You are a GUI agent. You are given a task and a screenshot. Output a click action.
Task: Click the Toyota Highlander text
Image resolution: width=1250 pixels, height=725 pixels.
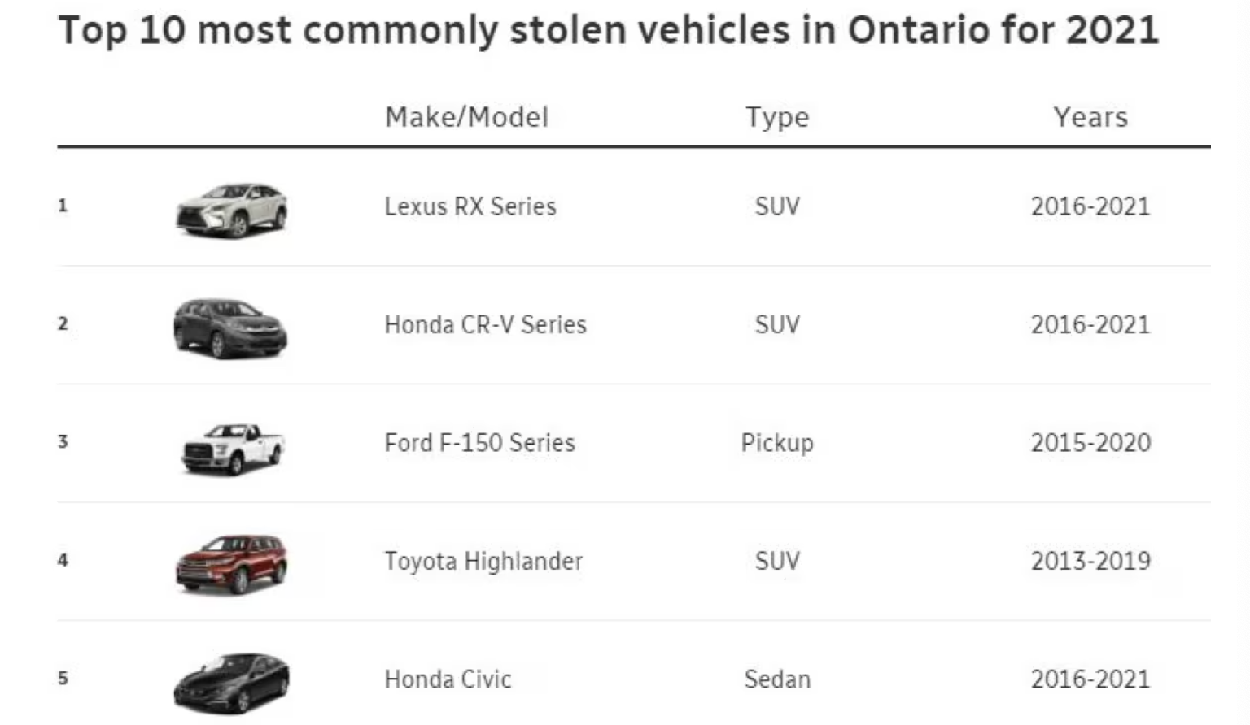pos(483,562)
